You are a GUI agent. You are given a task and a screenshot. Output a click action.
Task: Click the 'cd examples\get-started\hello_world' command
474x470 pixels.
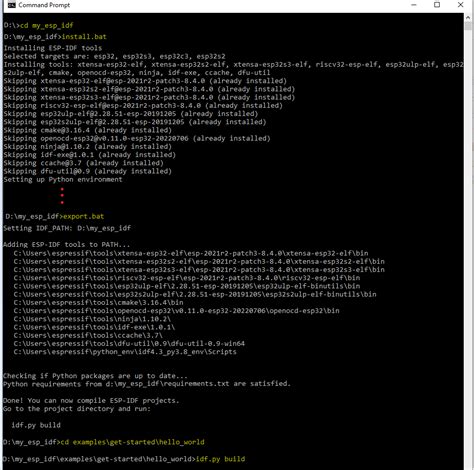132,442
